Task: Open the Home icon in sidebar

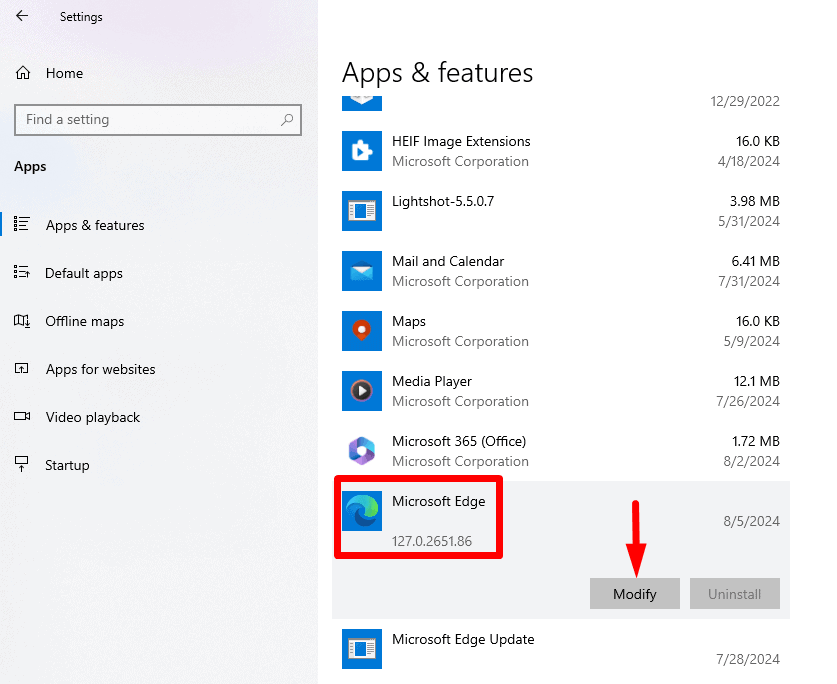Action: [23, 73]
